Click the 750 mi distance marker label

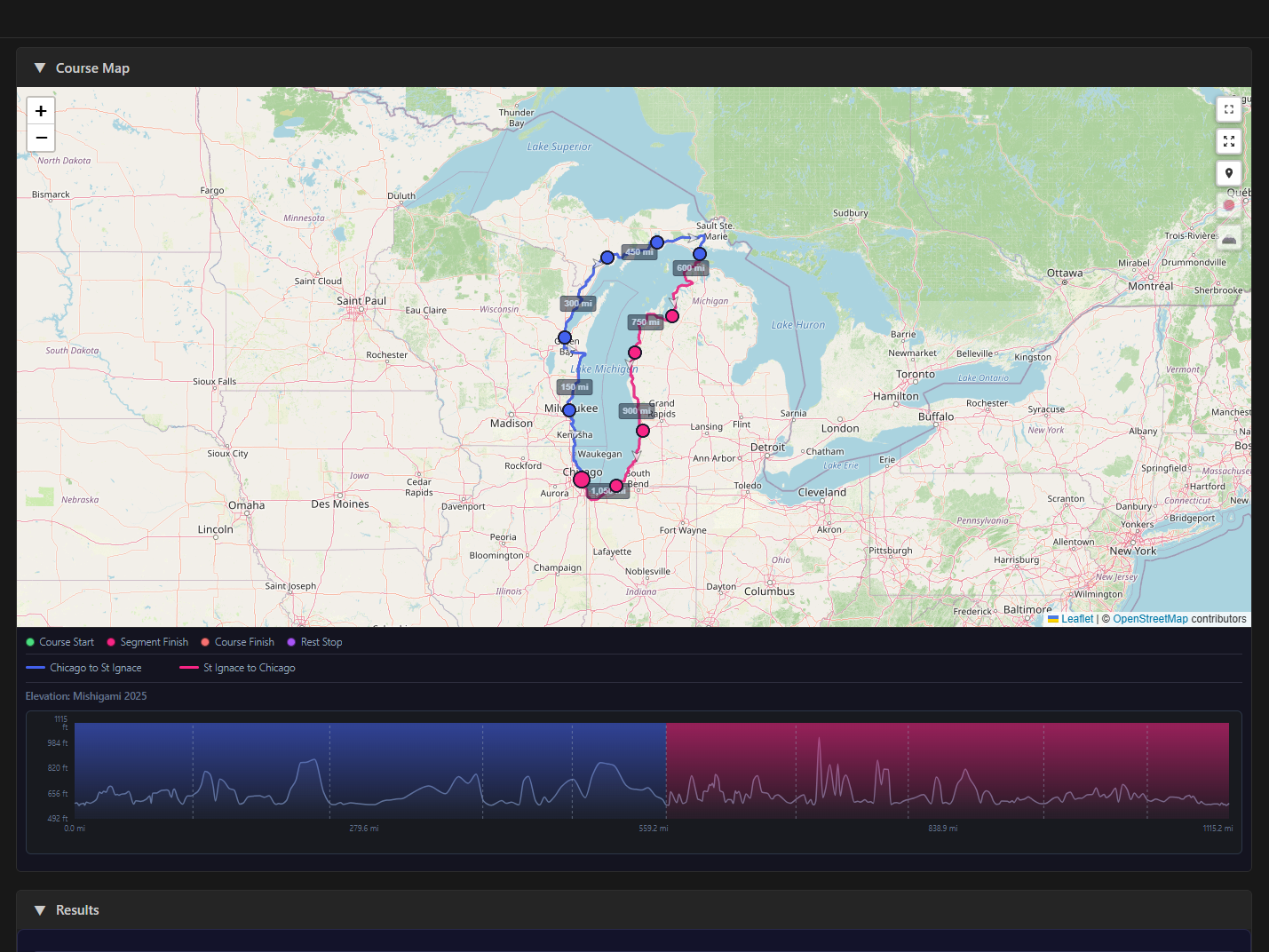[646, 322]
